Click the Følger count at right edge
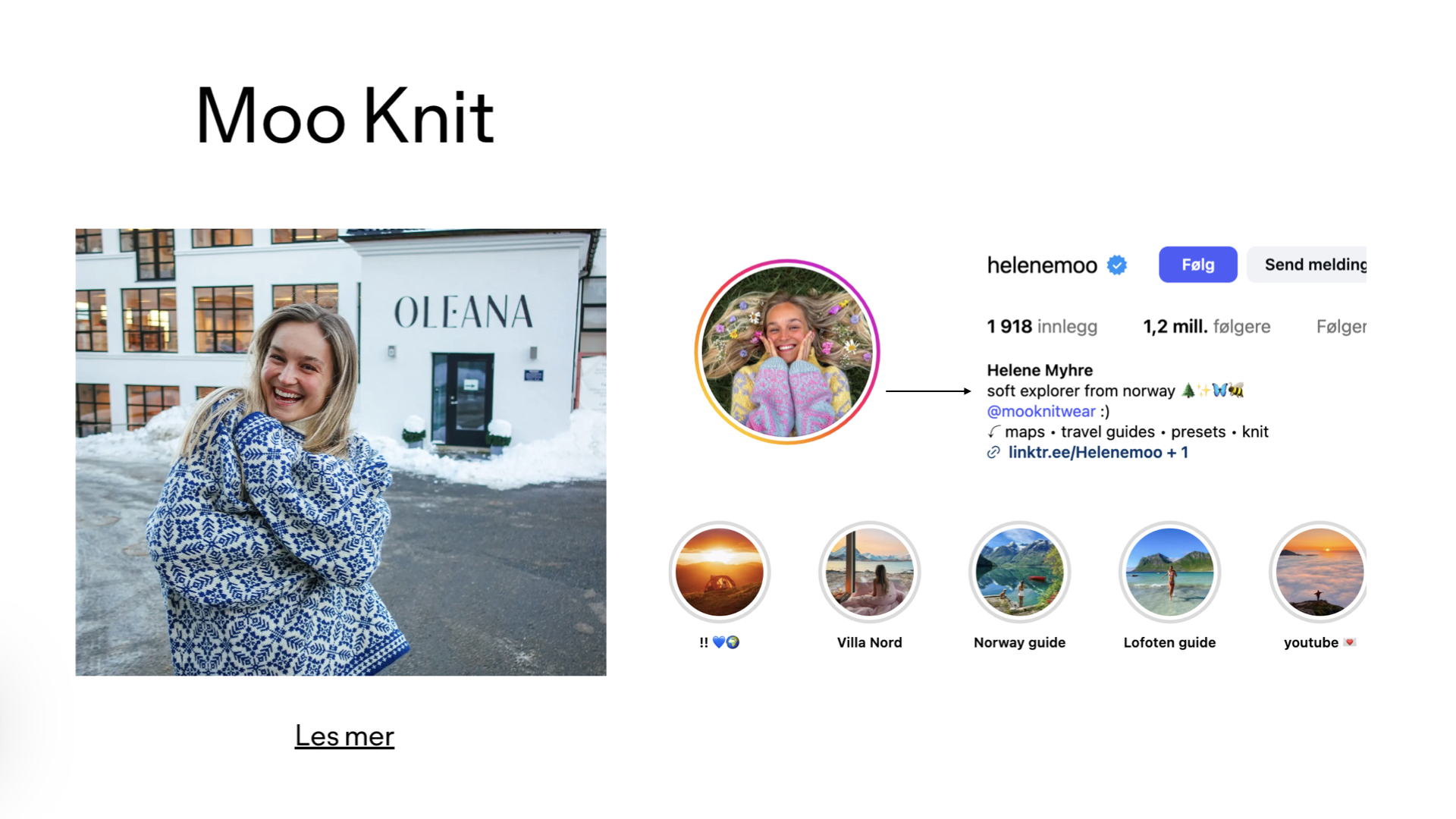This screenshot has width=1456, height=819. click(x=1340, y=327)
